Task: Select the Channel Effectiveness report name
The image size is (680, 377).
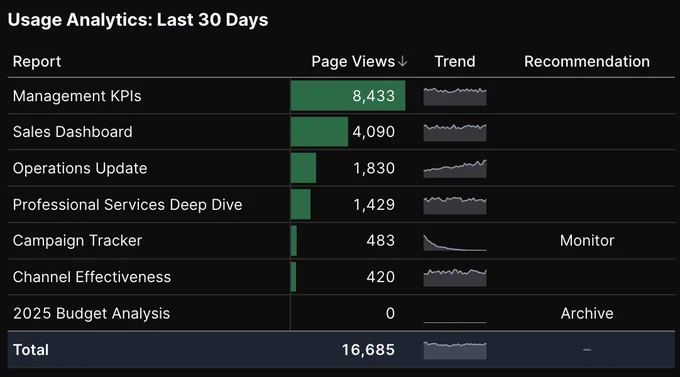Action: [x=92, y=277]
